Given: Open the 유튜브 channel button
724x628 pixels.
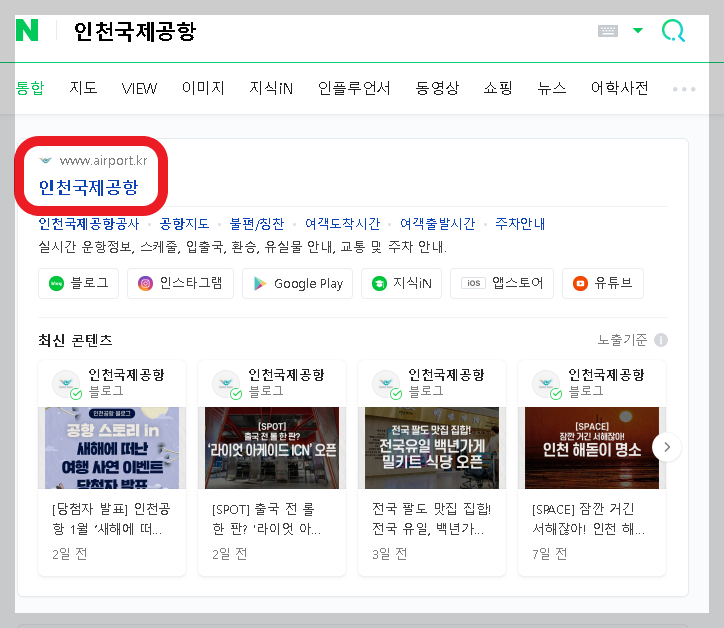Looking at the screenshot, I should pyautogui.click(x=603, y=284).
